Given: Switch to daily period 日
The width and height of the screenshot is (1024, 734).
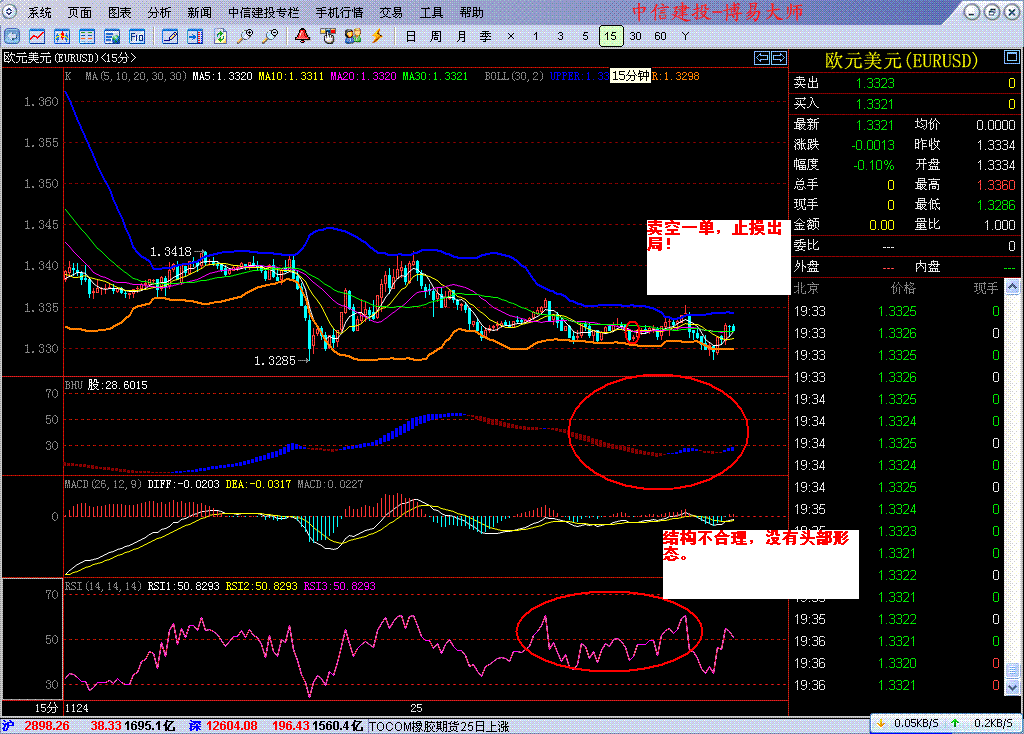Looking at the screenshot, I should coord(411,37).
